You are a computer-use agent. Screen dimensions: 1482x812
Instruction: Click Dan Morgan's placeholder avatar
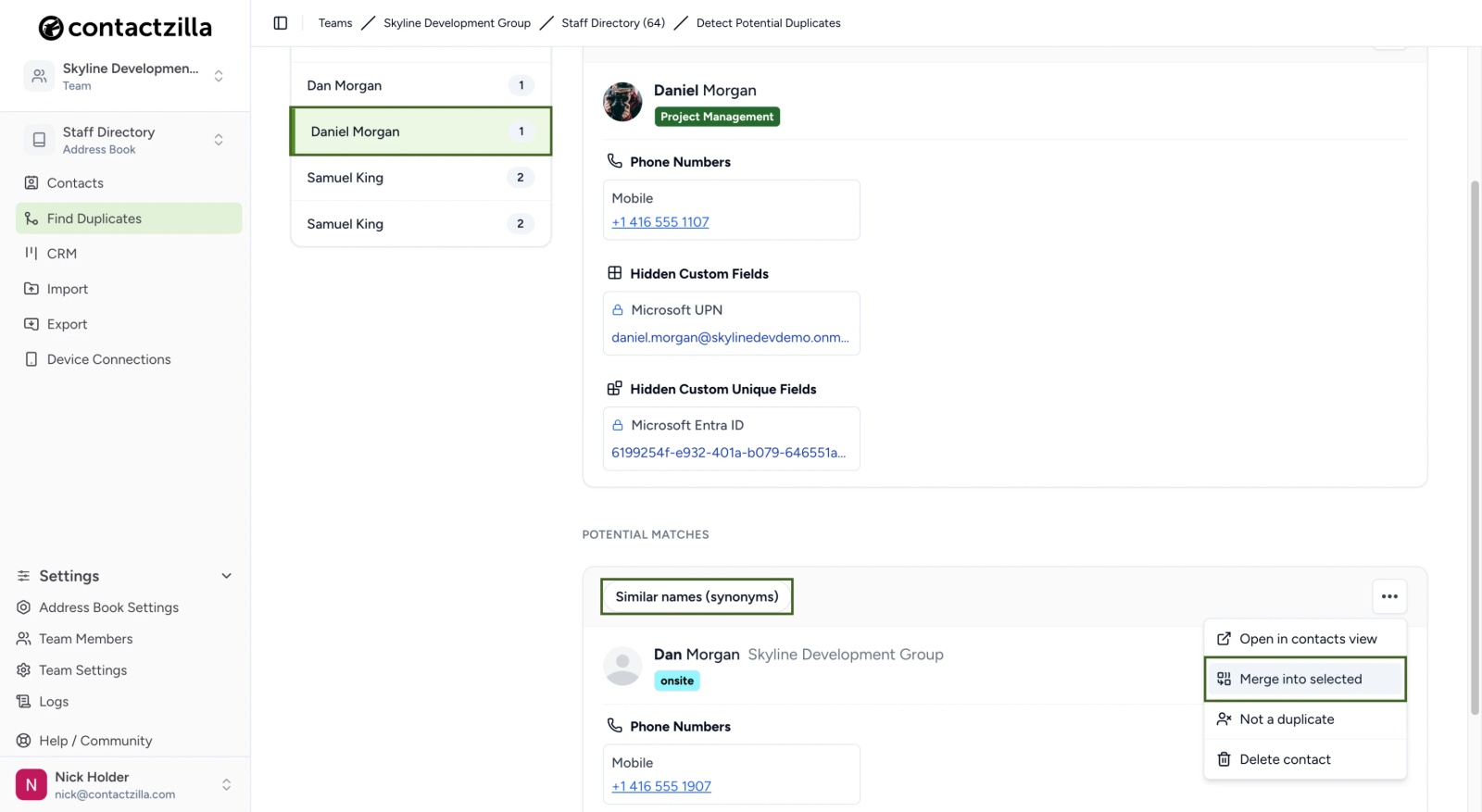click(622, 666)
